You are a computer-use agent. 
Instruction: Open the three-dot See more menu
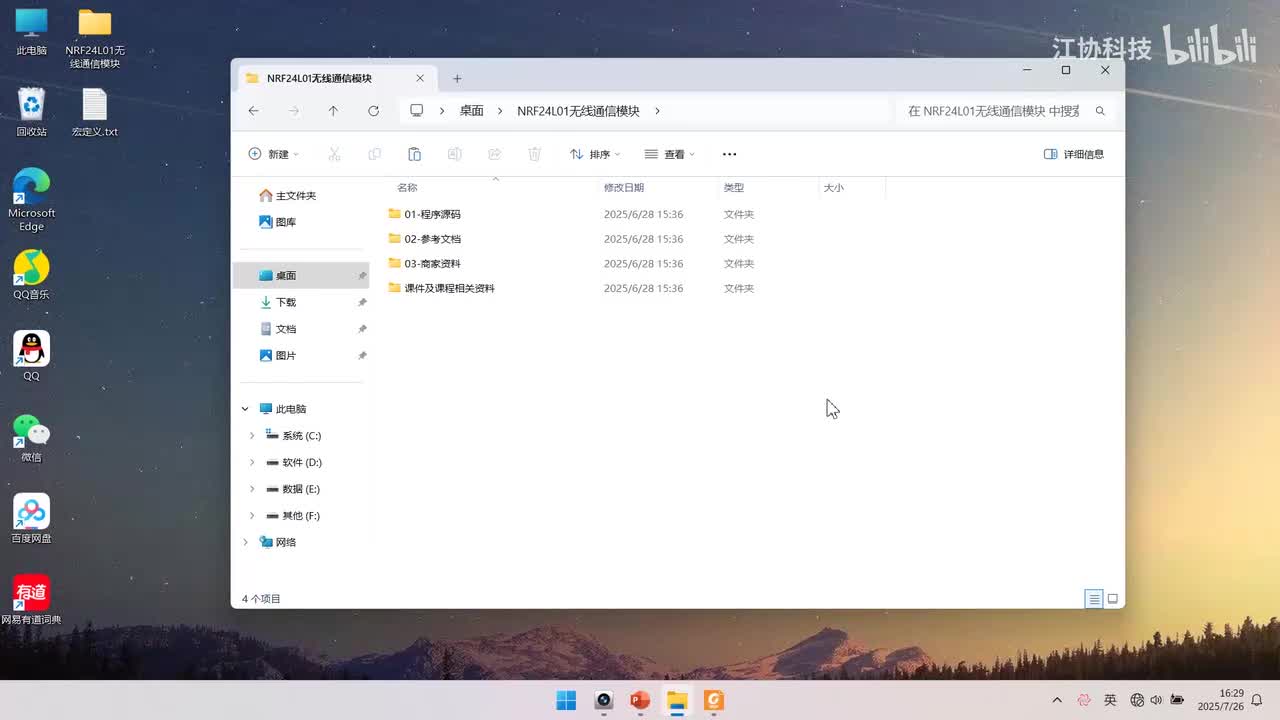point(729,154)
